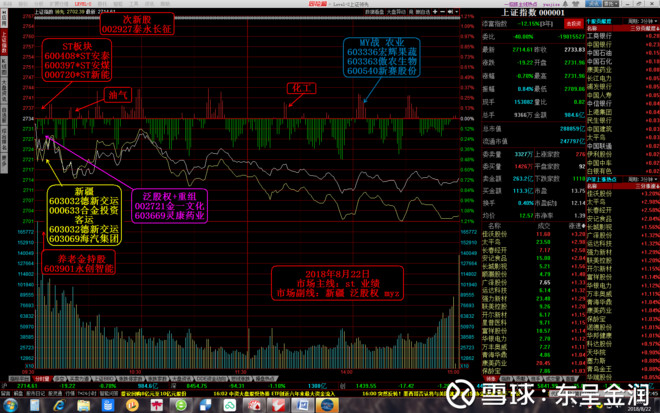Image resolution: width=660 pixels, height=413 pixels.
Task: Open the small dropdown arrow in chart toolbar
Action: point(456,12)
